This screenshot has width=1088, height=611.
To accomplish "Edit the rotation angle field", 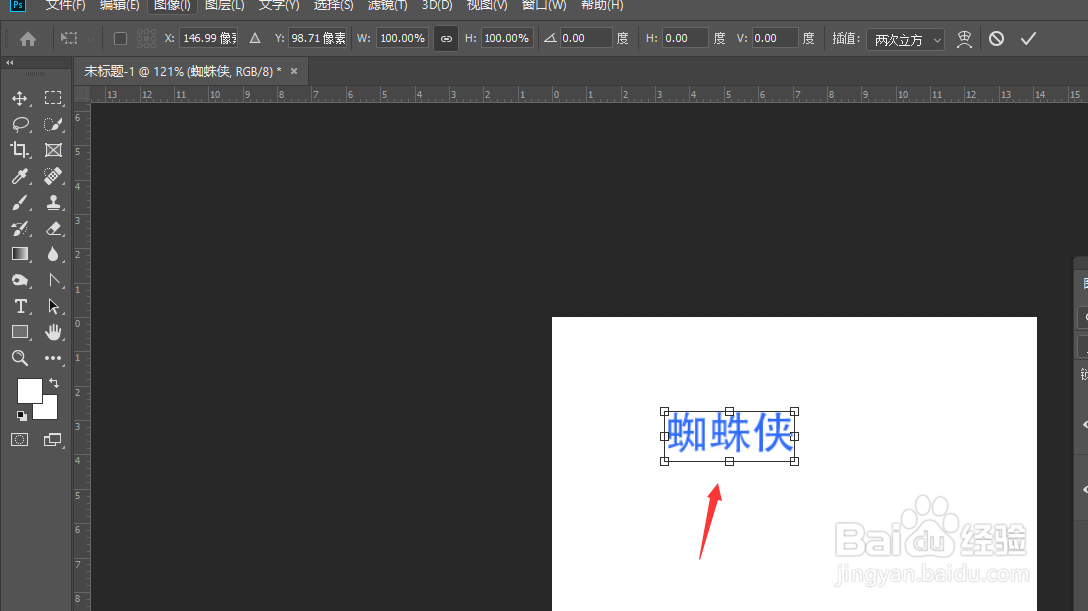I will pyautogui.click(x=586, y=38).
